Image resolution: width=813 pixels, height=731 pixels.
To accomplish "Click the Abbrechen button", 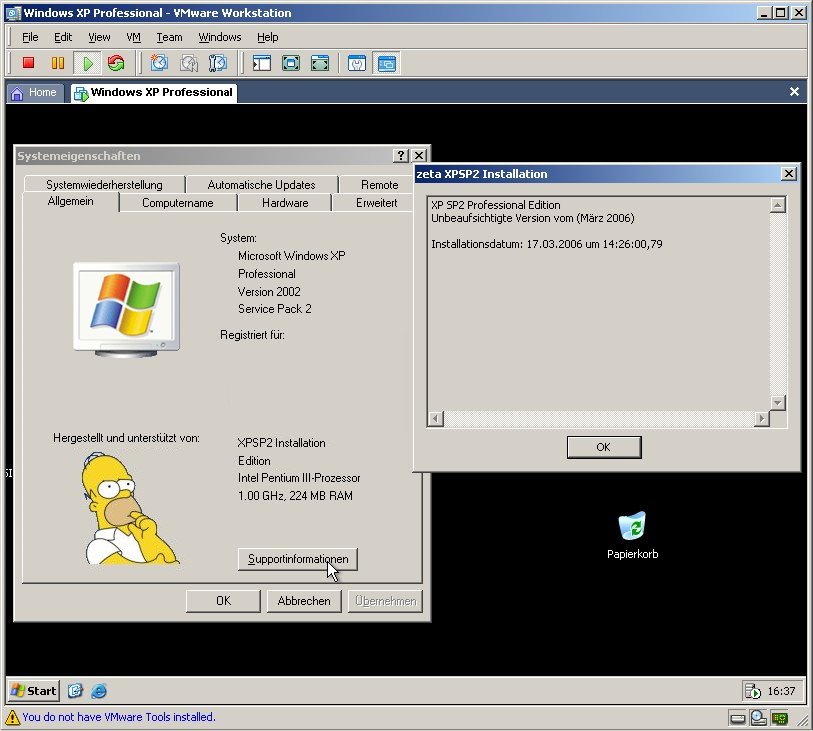I will (304, 601).
